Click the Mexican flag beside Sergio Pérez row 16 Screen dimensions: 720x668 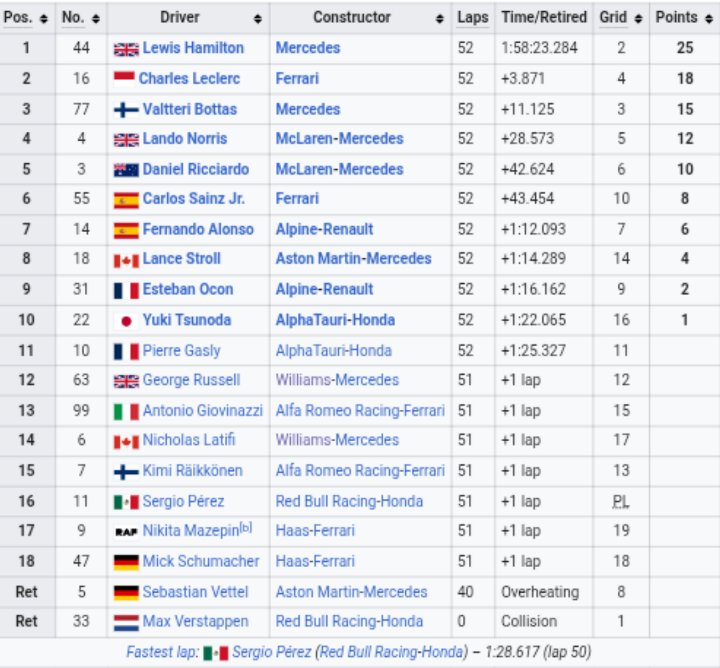[x=126, y=502]
